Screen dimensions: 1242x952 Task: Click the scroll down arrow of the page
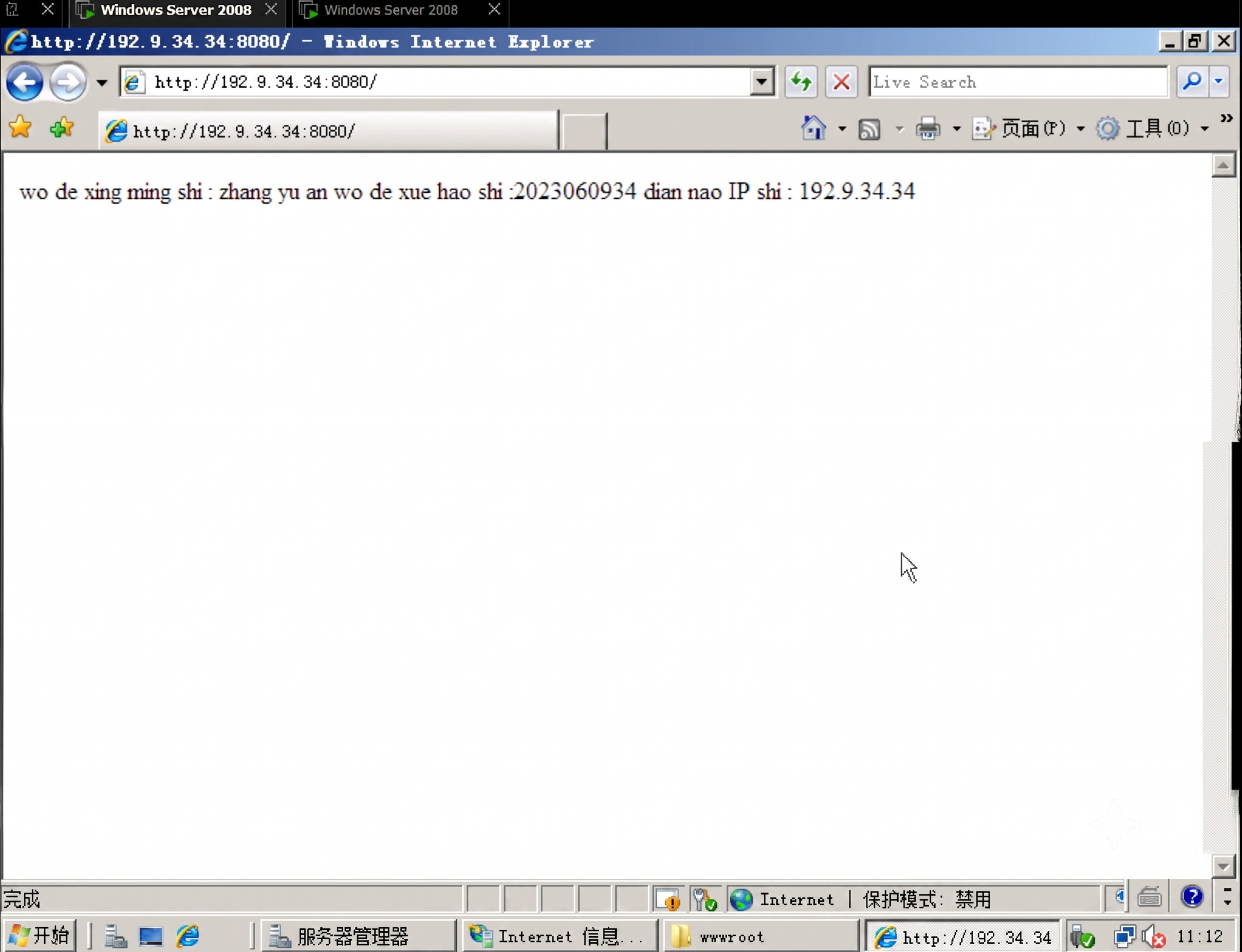point(1223,866)
